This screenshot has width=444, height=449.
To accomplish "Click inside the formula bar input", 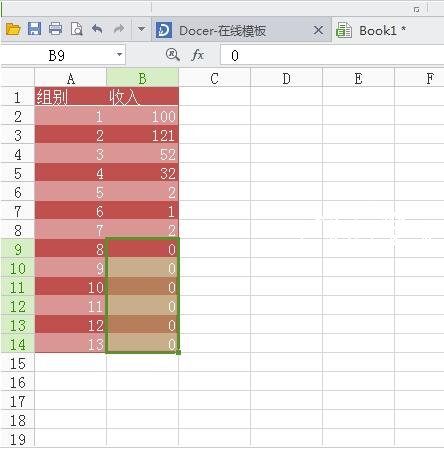I will click(332, 55).
